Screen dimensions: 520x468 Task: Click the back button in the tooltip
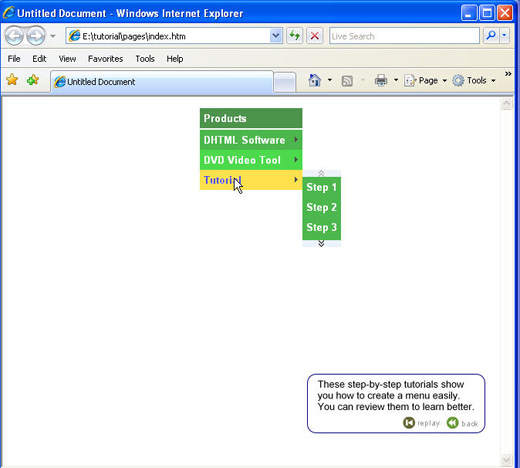(463, 423)
